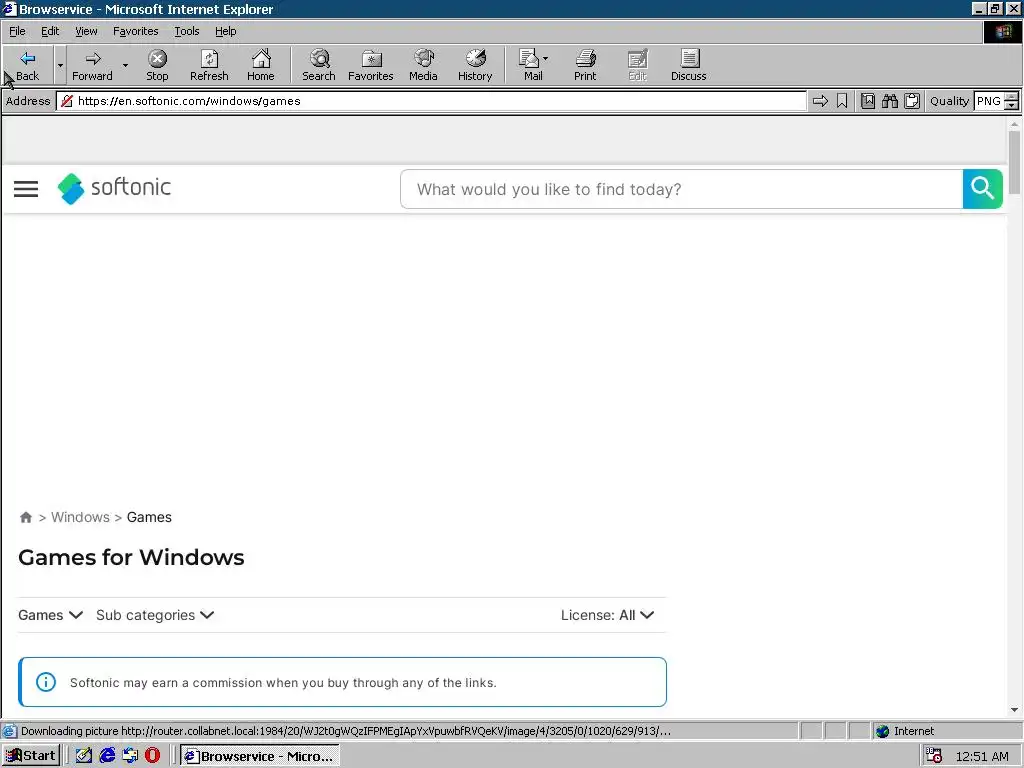Click the home breadcrumb icon
The image size is (1024, 768).
[25, 517]
